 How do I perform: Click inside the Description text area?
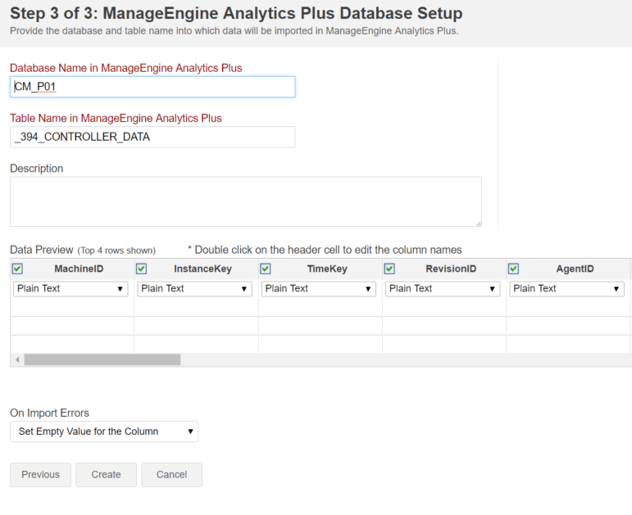tap(246, 201)
